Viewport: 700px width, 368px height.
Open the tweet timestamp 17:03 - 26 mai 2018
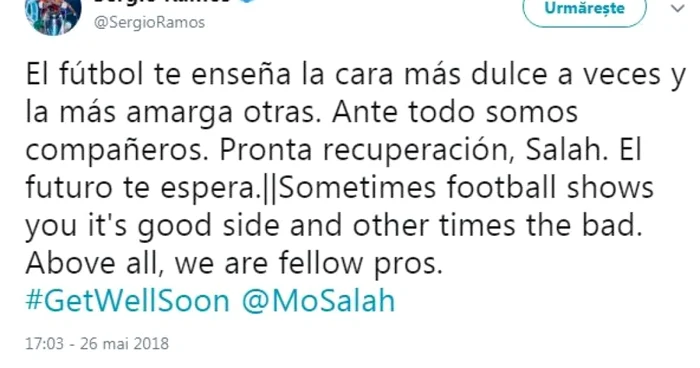point(97,343)
